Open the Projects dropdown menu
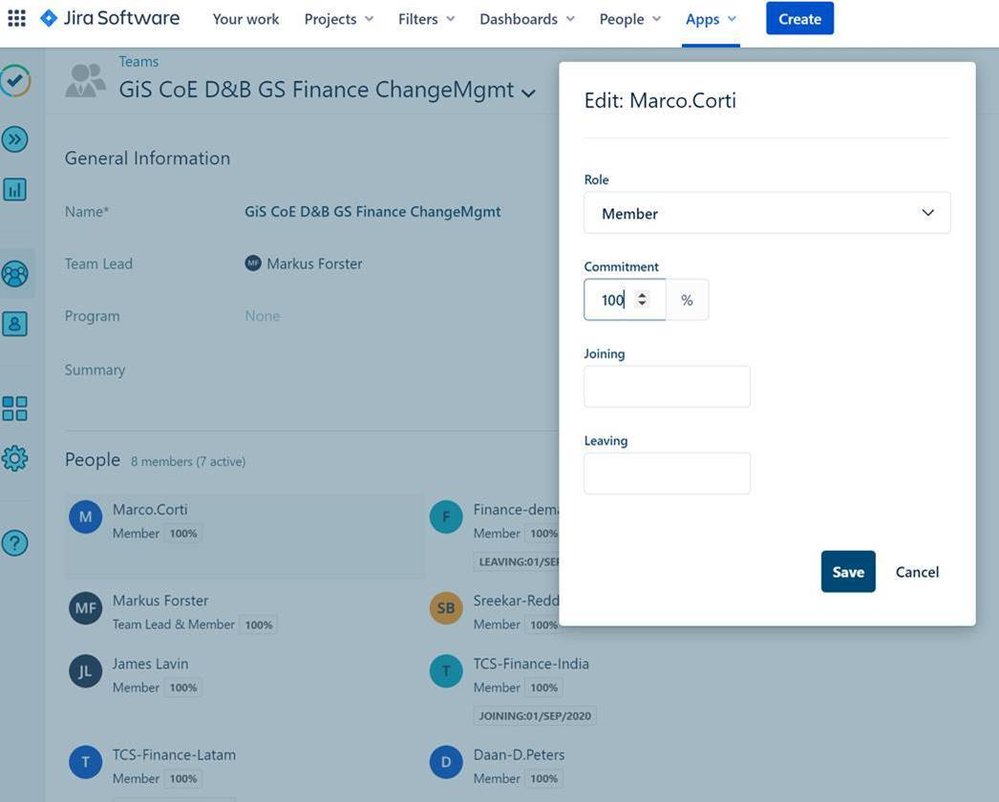This screenshot has width=999, height=802. pos(339,19)
